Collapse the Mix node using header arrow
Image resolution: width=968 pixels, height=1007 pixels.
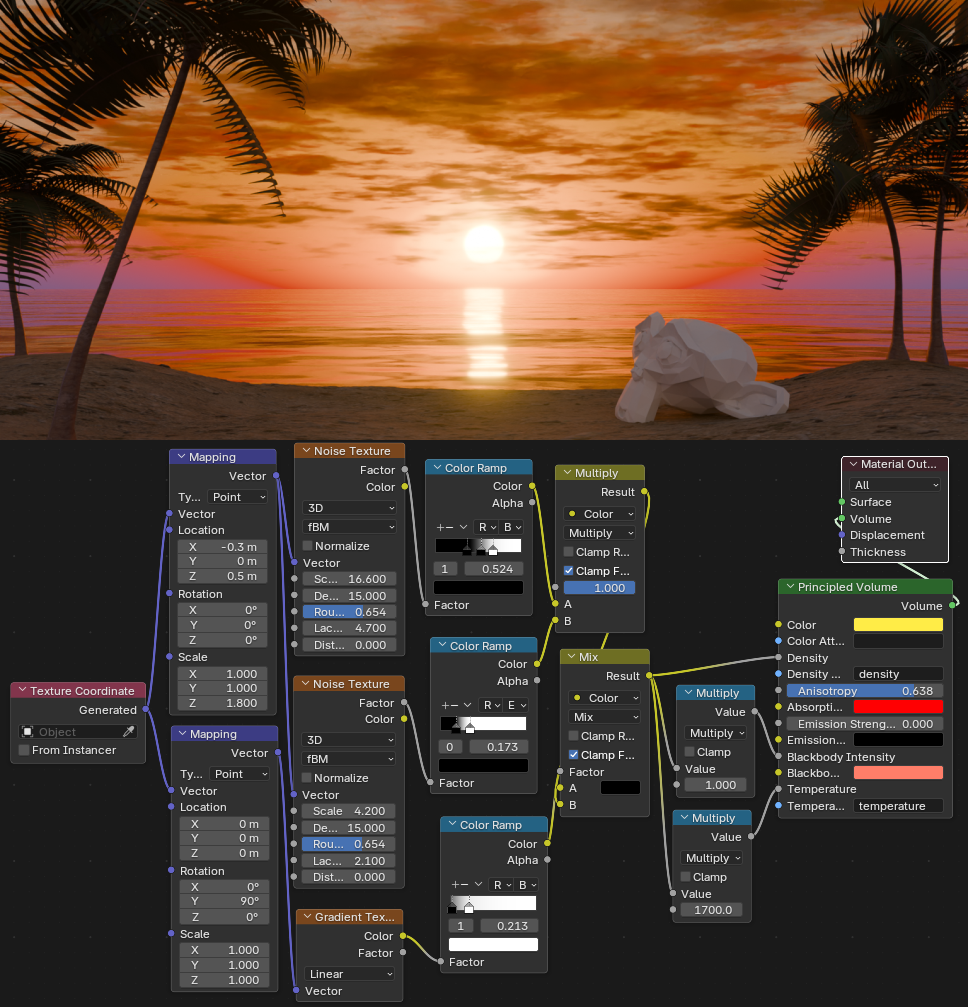point(570,657)
